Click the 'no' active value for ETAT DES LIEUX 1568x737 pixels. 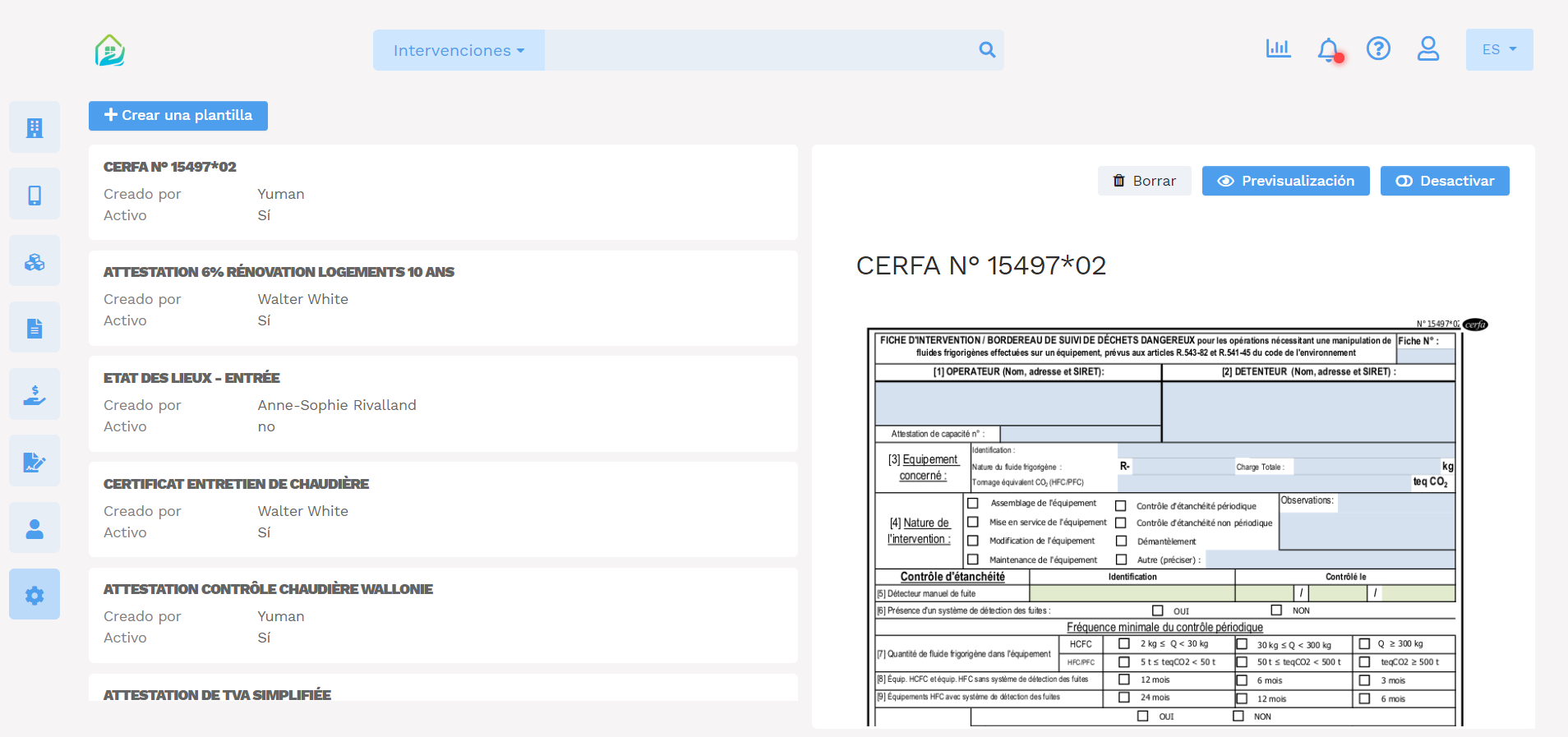pos(266,426)
